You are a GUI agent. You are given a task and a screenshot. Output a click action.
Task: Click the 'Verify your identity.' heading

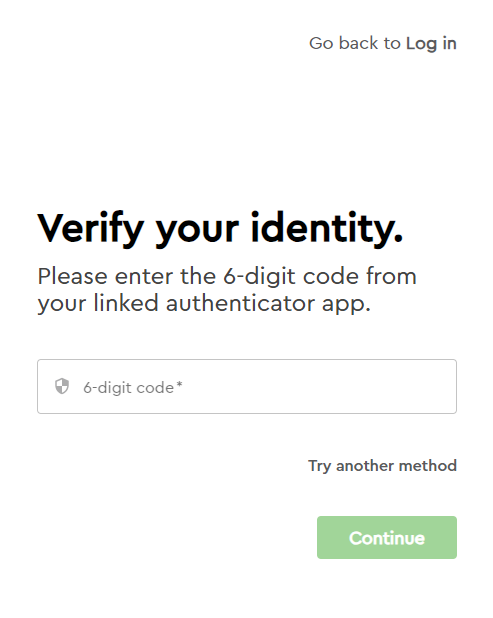[x=220, y=229]
